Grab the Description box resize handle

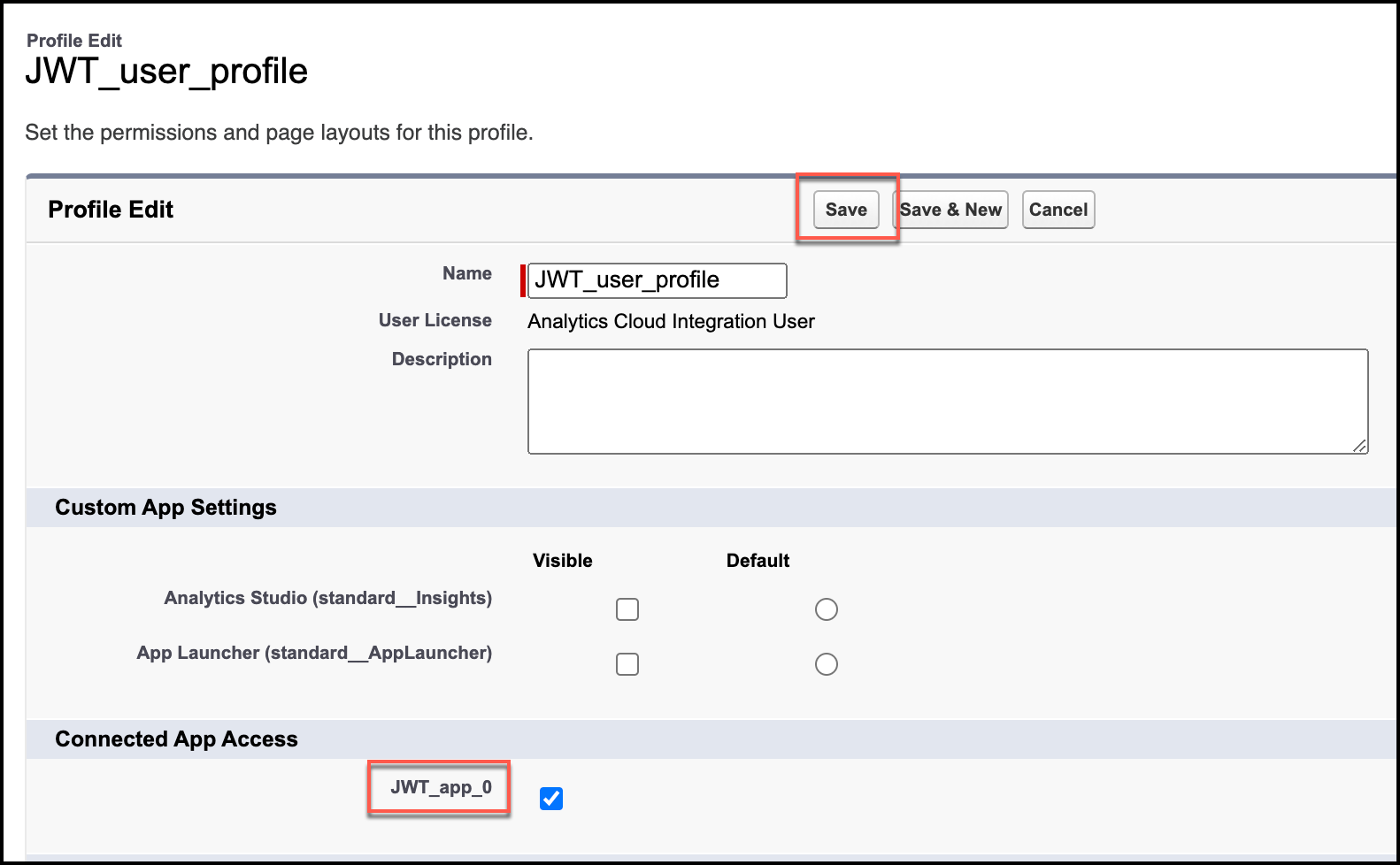[1359, 446]
